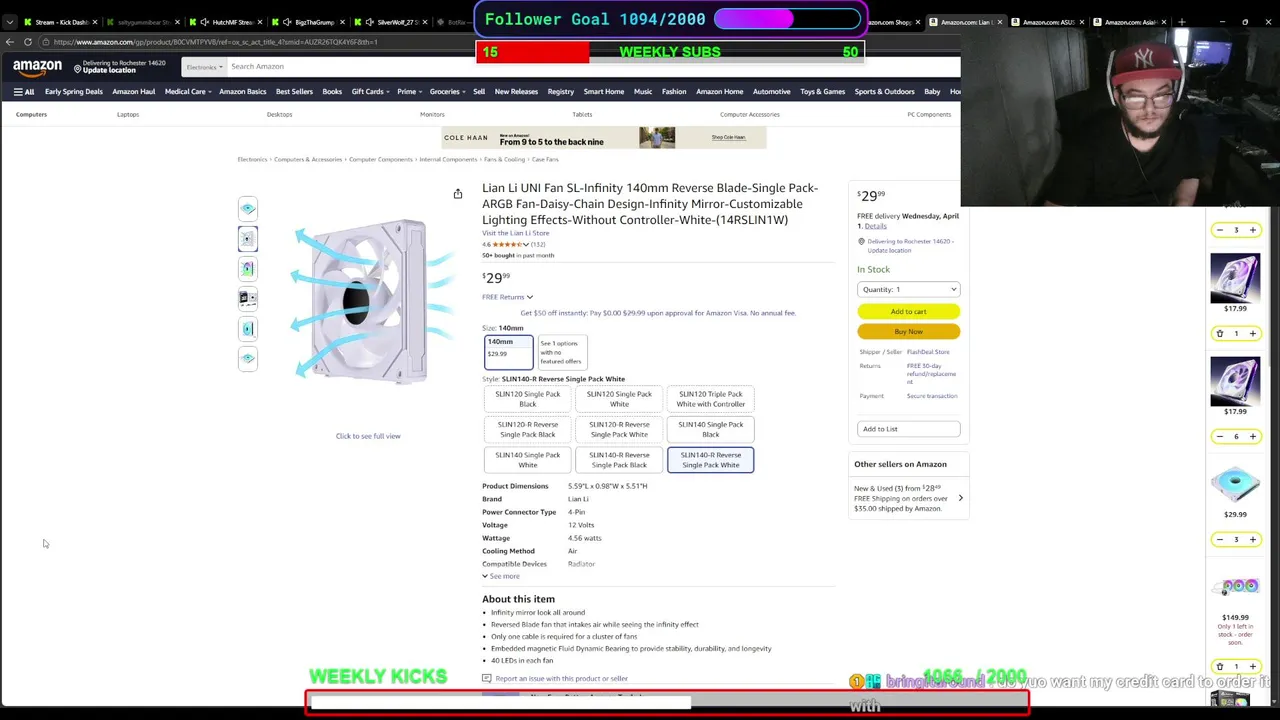
Task: Select SLIN140 Single Pack Black style
Action: click(710, 429)
